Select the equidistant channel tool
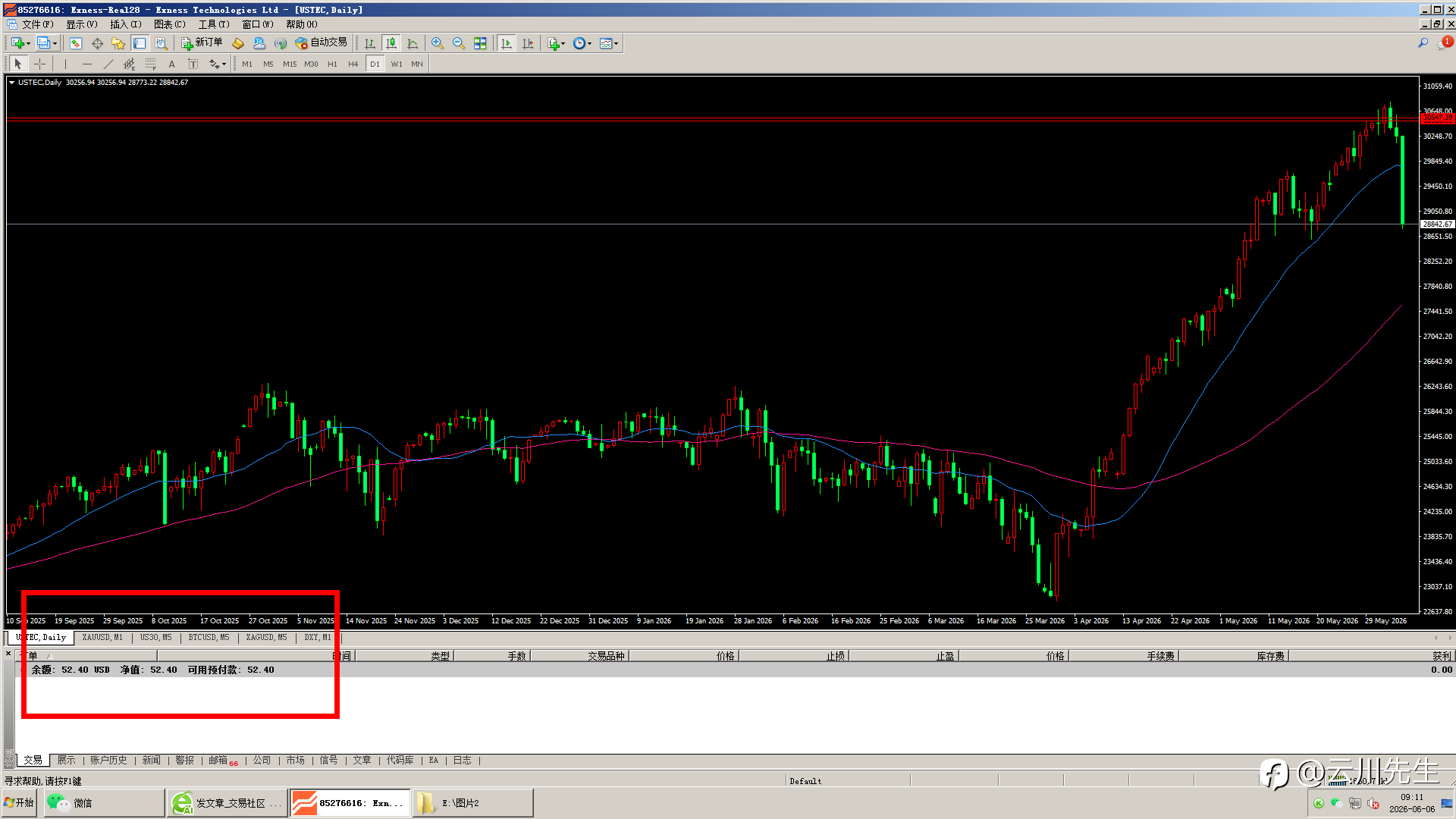Image resolution: width=1456 pixels, height=819 pixels. pos(129,64)
